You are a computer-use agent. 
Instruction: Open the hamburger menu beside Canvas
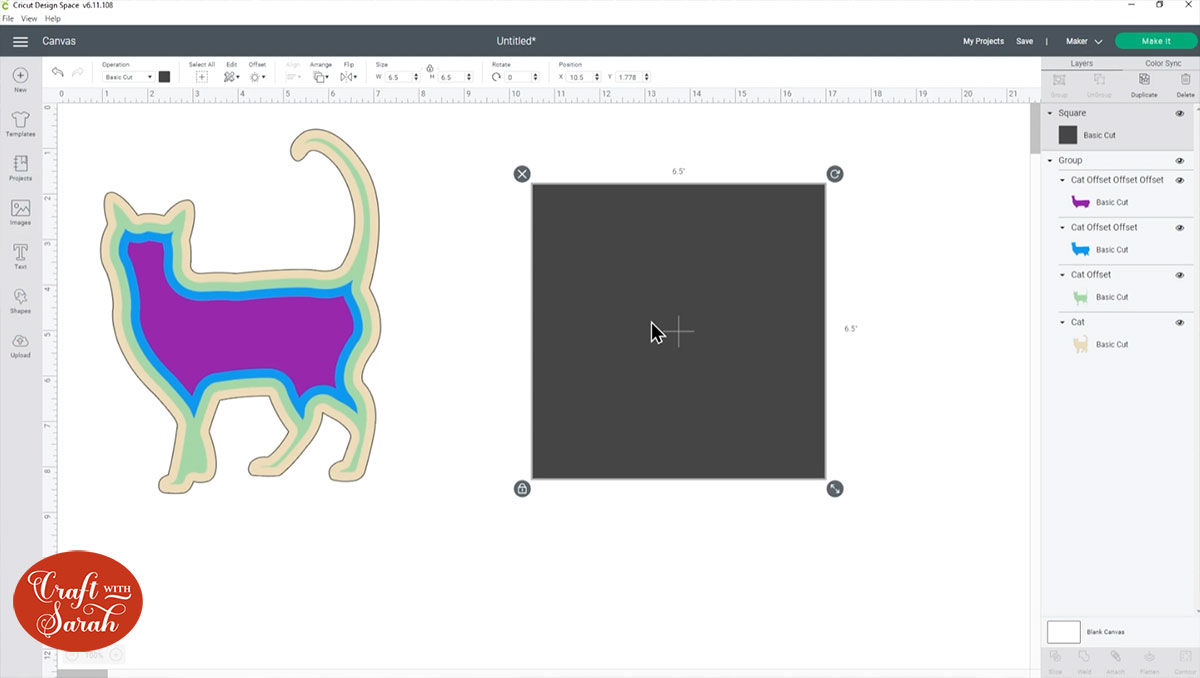(x=20, y=42)
